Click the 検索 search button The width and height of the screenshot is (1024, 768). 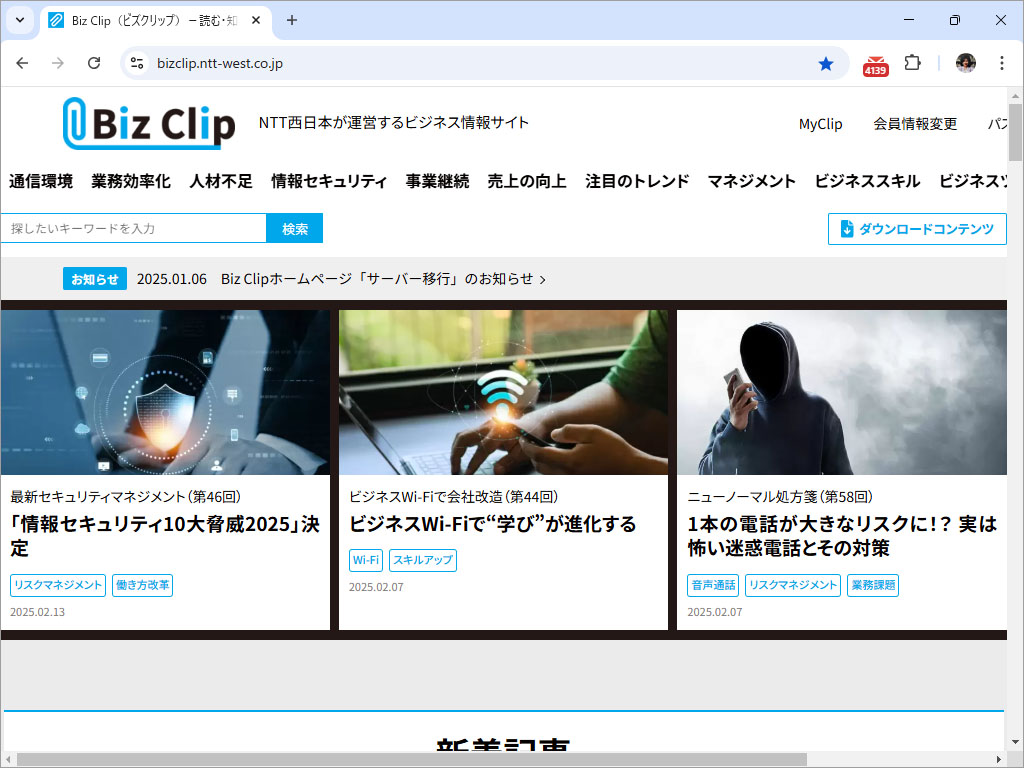pos(295,229)
